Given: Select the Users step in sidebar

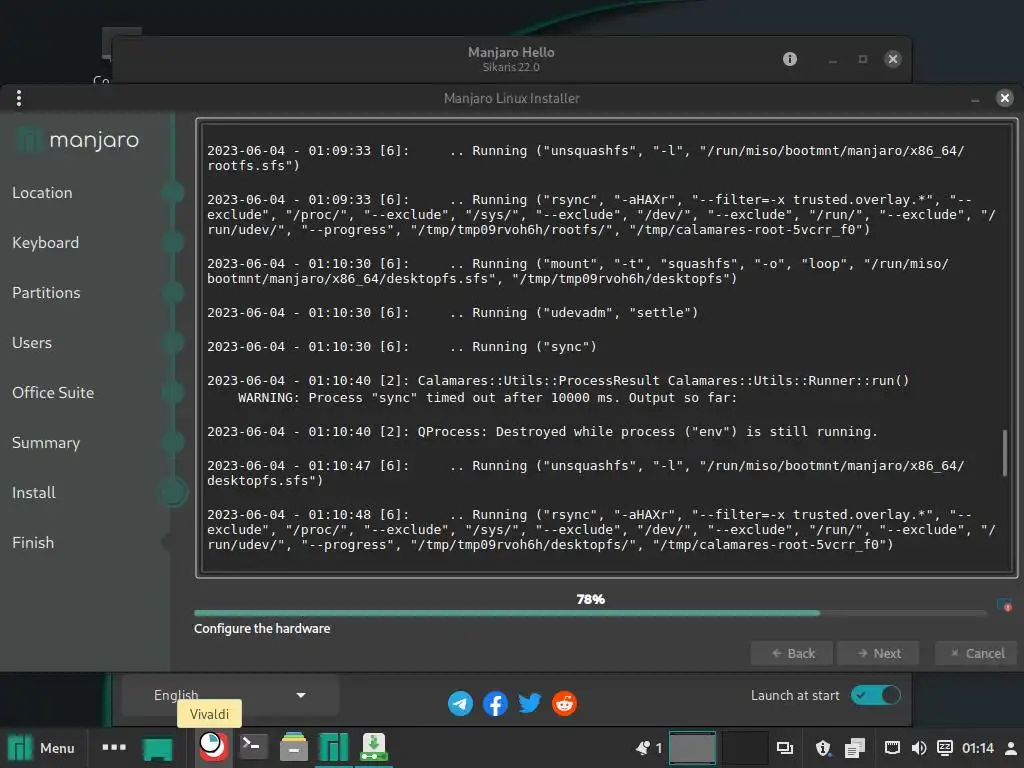Looking at the screenshot, I should tap(32, 343).
